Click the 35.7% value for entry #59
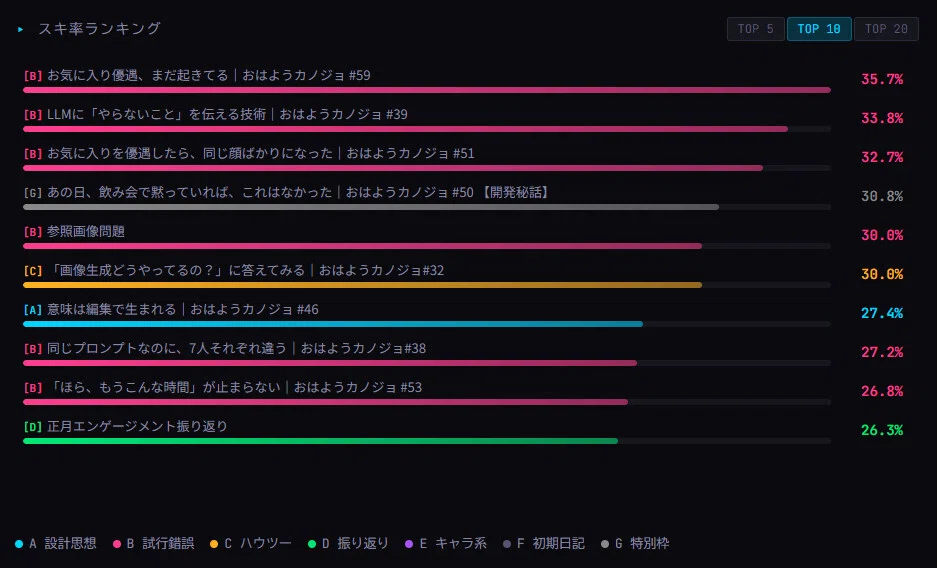 coord(881,79)
